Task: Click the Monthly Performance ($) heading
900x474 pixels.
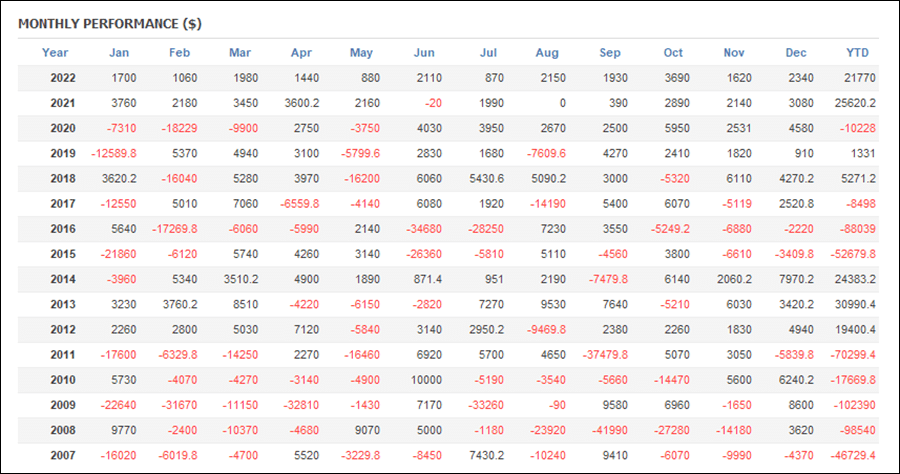Action: point(110,24)
